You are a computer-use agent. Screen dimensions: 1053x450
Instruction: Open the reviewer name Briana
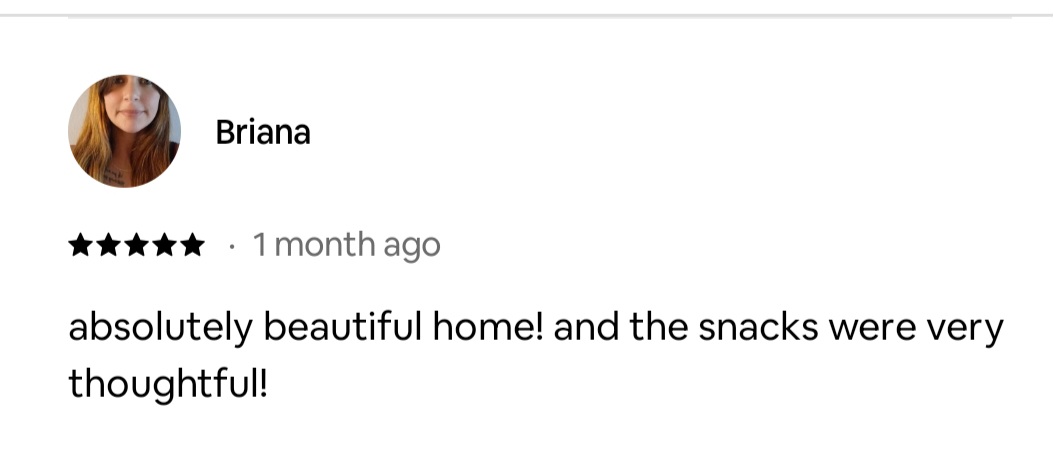(263, 133)
